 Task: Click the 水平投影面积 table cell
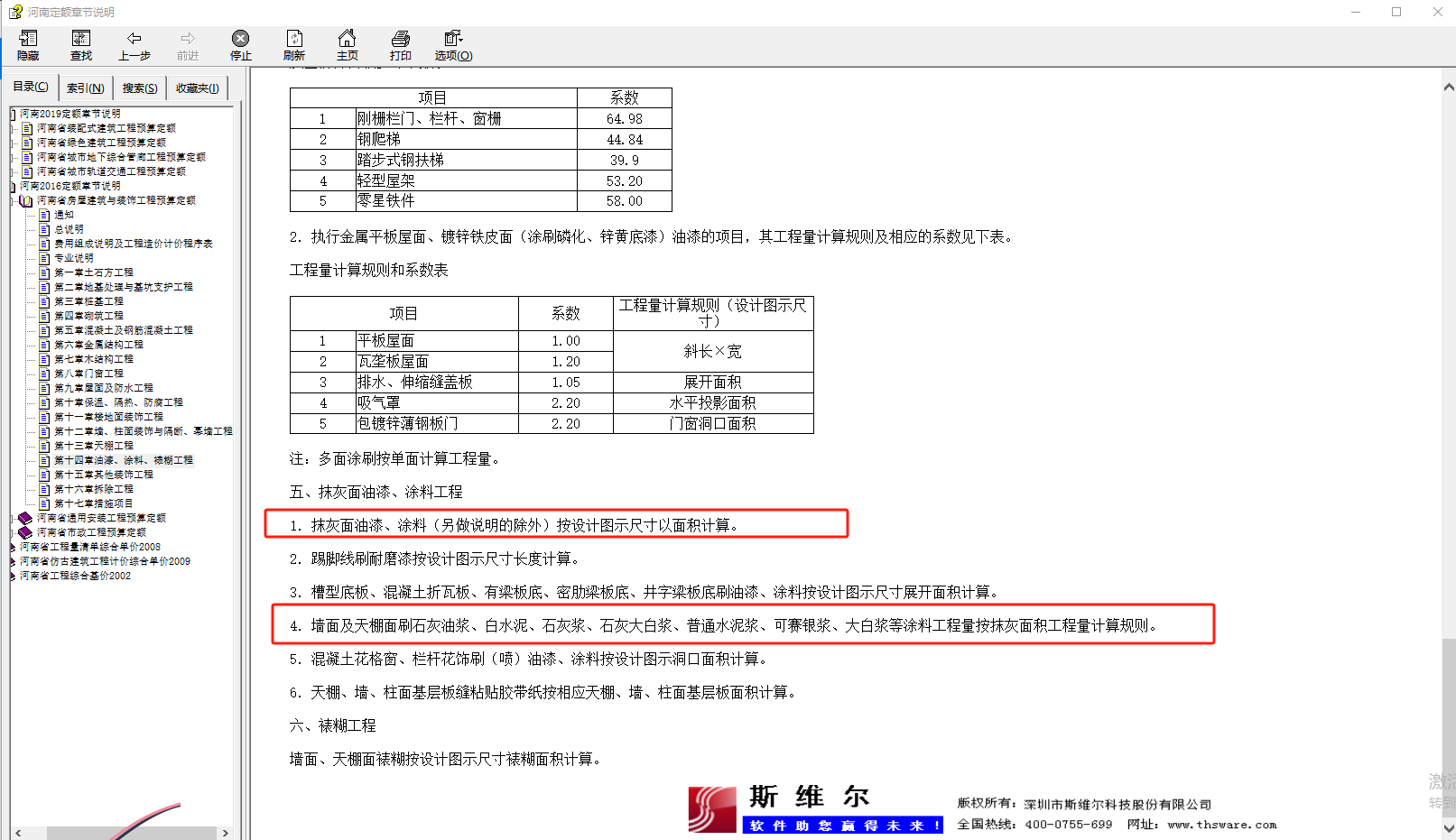[713, 403]
